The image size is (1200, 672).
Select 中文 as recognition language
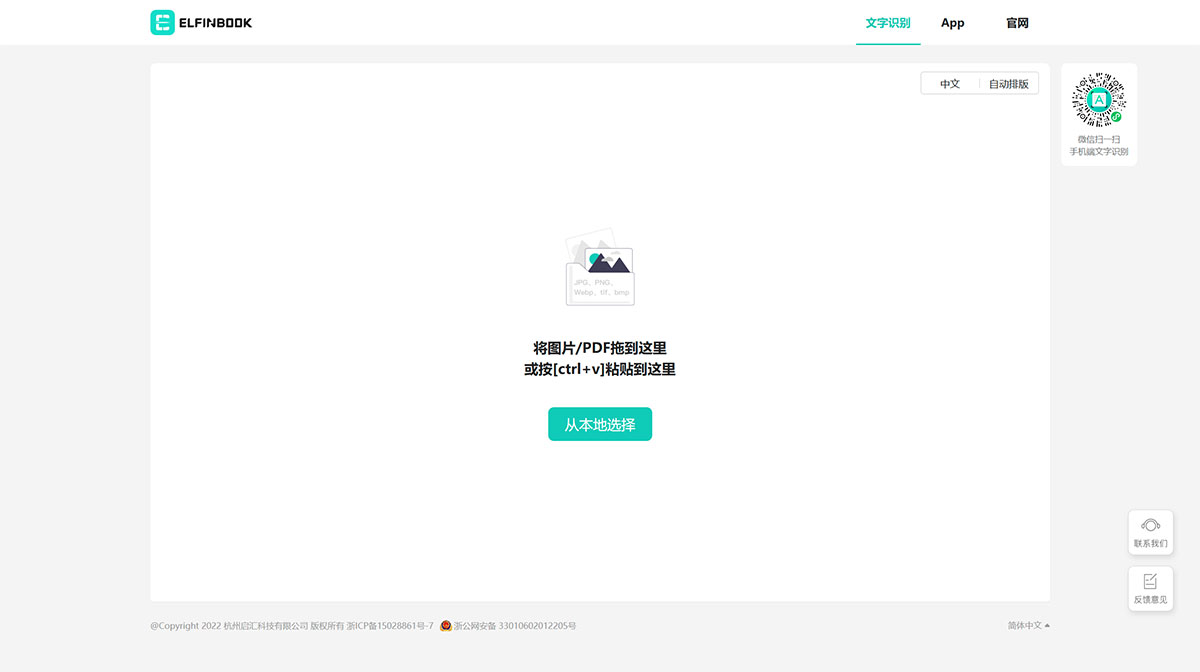point(948,83)
